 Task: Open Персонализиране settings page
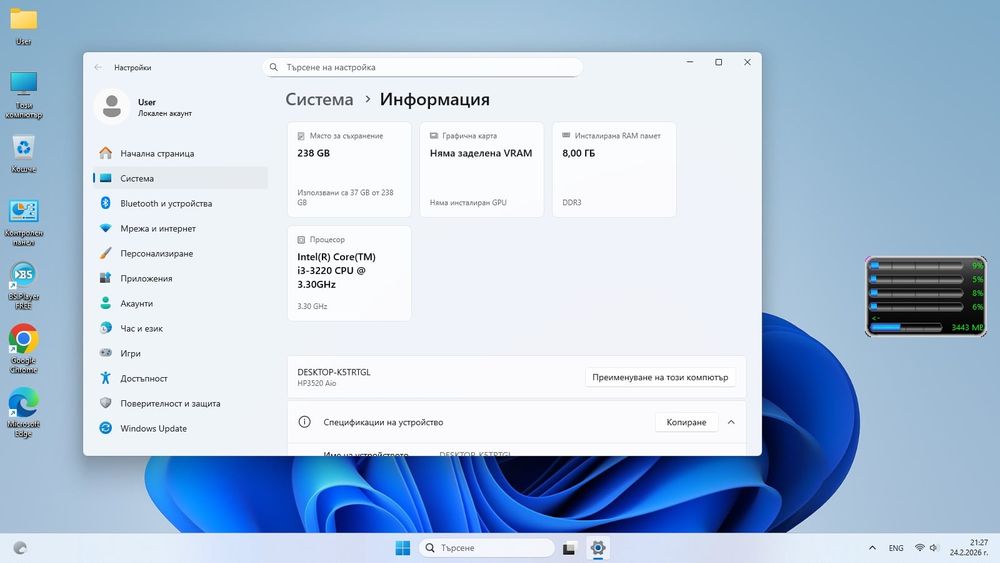(180, 253)
